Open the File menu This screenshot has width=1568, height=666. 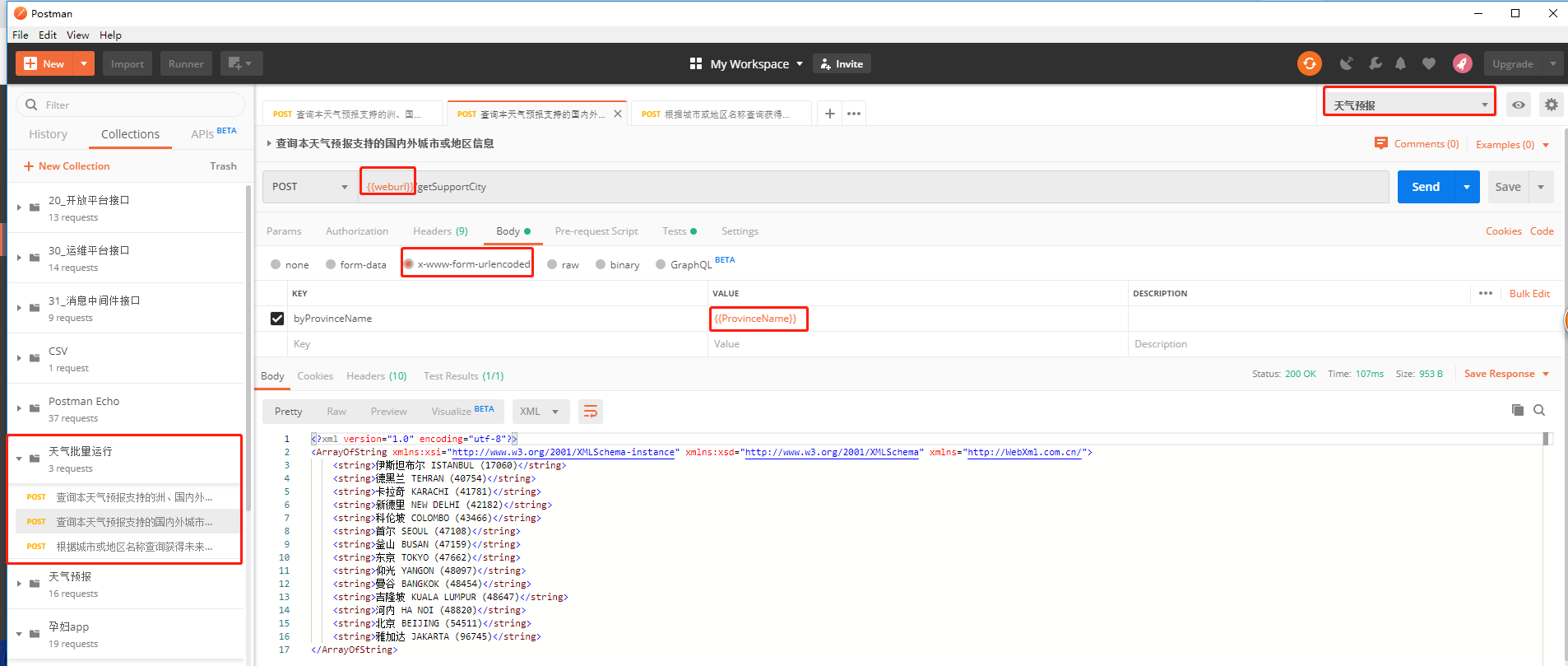click(21, 35)
